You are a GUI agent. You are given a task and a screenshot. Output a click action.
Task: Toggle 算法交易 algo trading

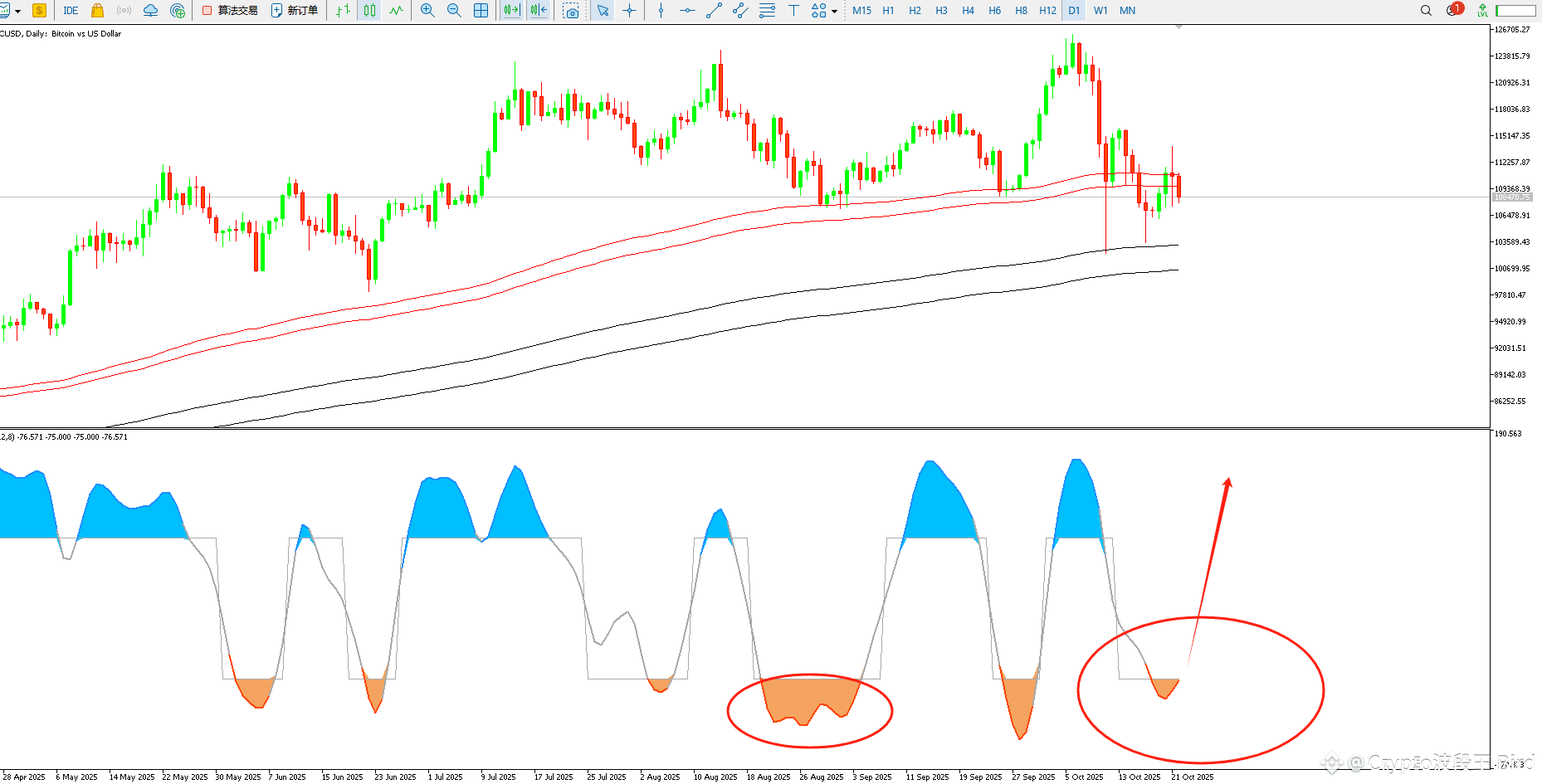230,11
